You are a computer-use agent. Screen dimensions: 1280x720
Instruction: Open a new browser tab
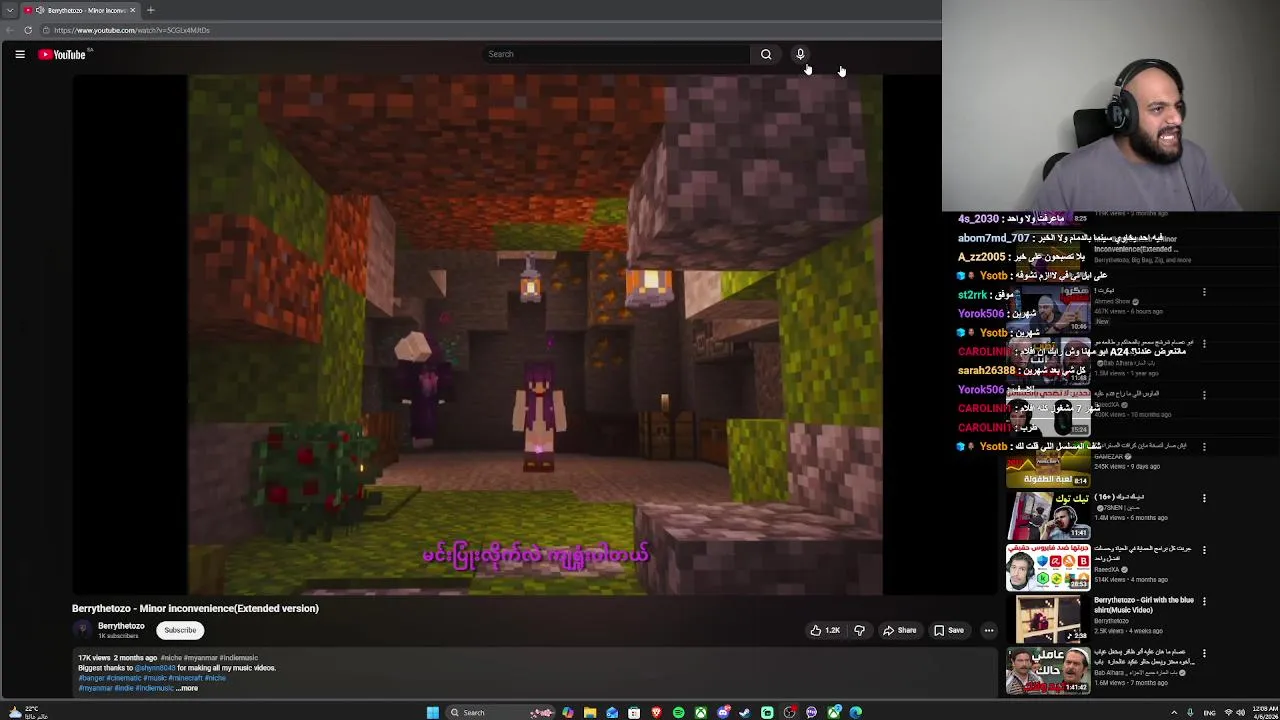click(x=151, y=10)
